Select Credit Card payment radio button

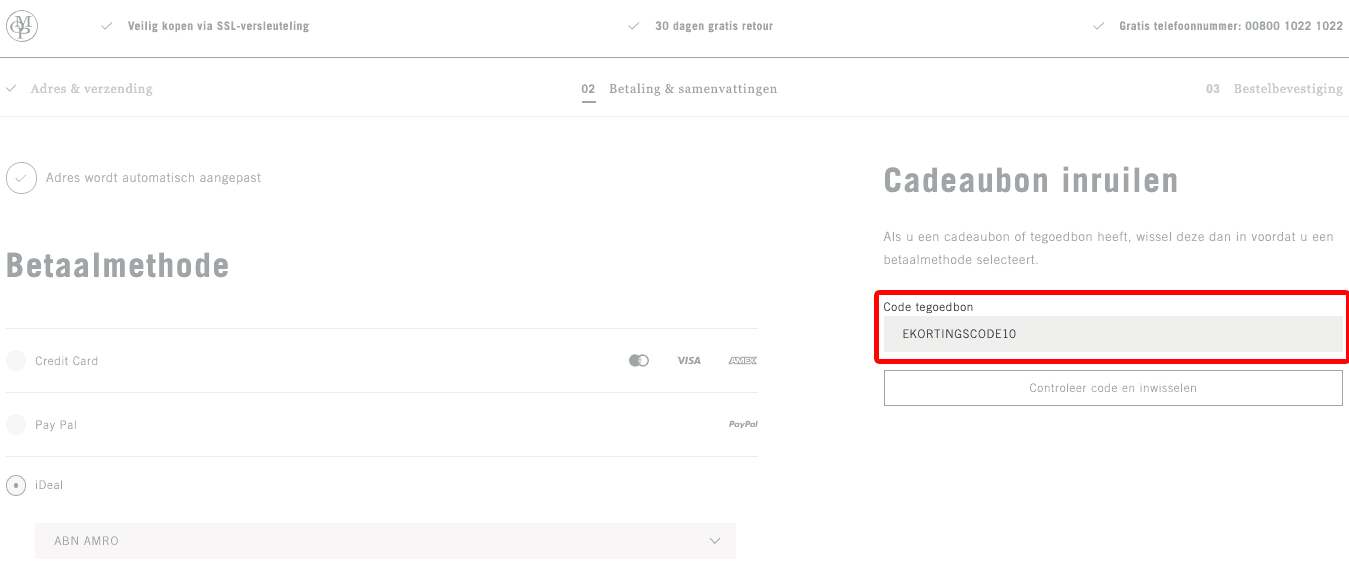point(16,361)
